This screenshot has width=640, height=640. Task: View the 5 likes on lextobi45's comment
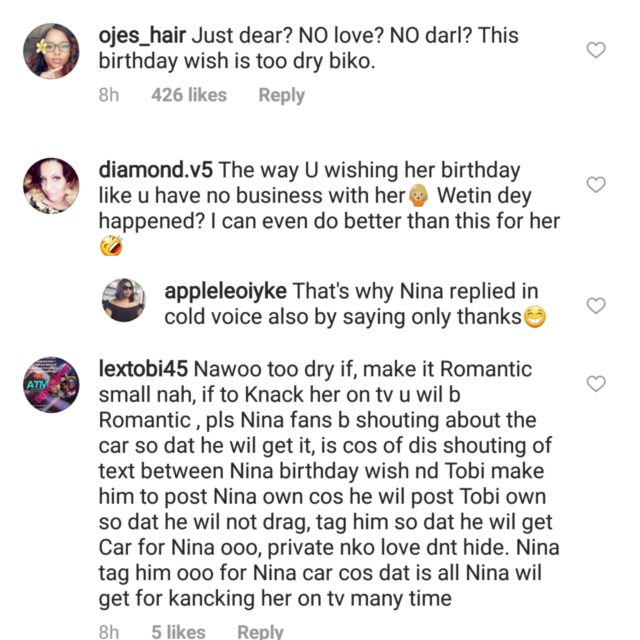(179, 631)
